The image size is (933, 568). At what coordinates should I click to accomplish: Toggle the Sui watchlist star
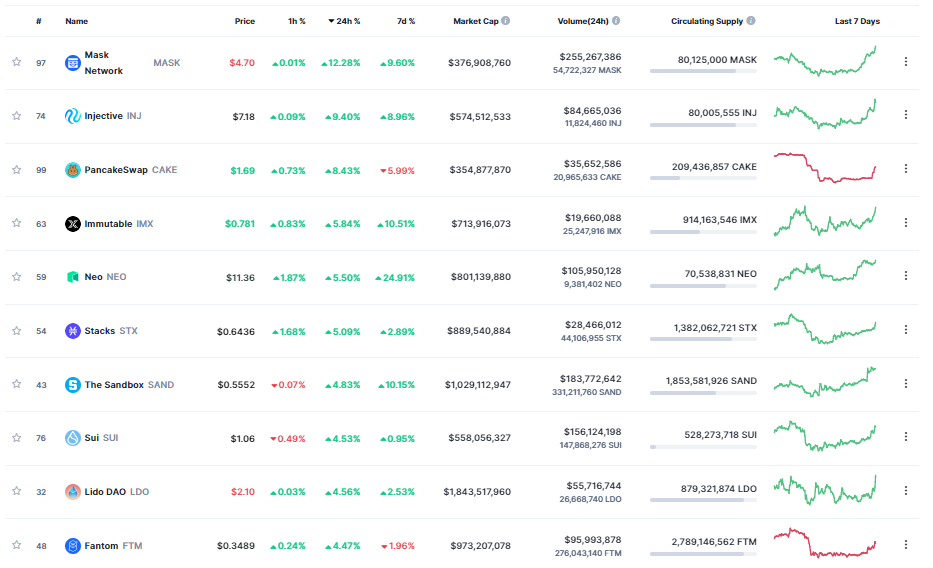pos(17,438)
